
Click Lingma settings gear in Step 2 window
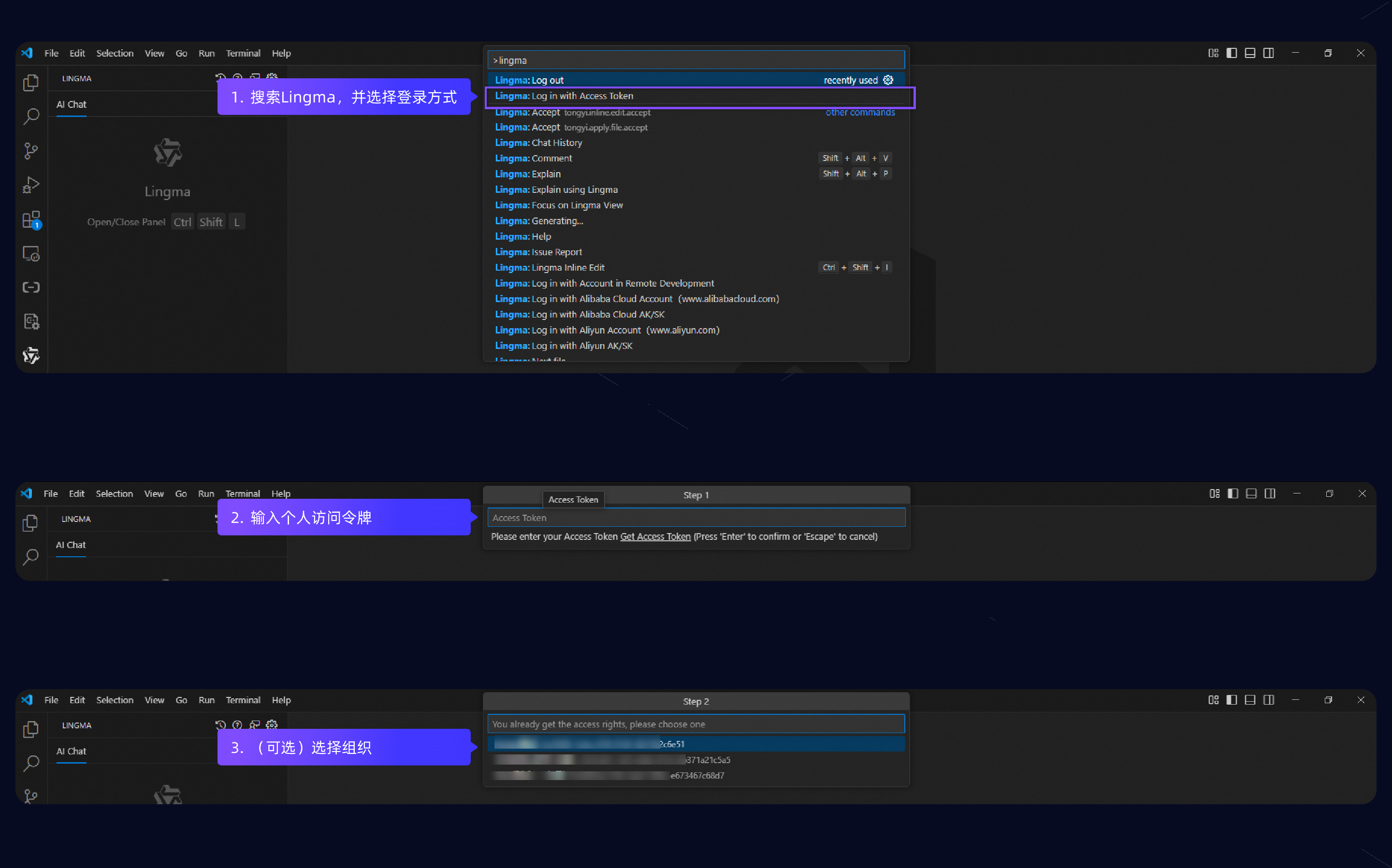[x=272, y=724]
